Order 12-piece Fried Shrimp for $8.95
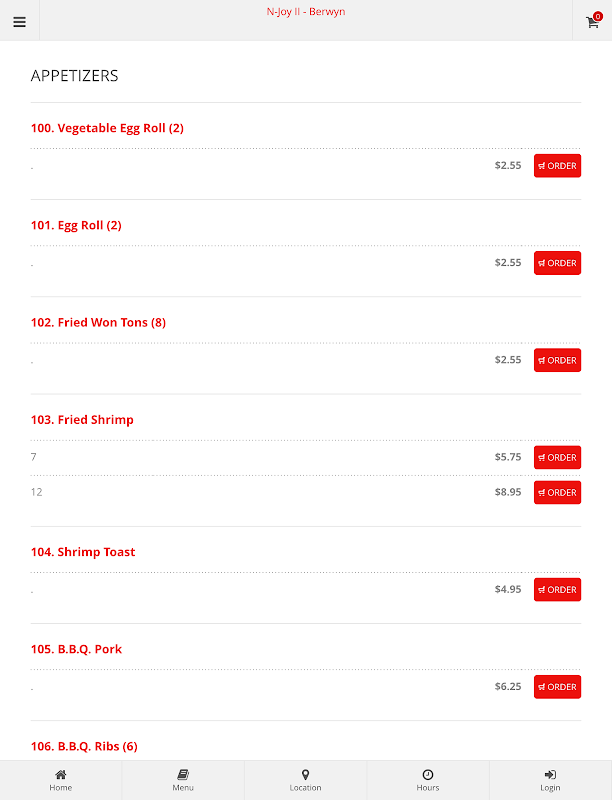The height and width of the screenshot is (800, 612). coord(557,492)
